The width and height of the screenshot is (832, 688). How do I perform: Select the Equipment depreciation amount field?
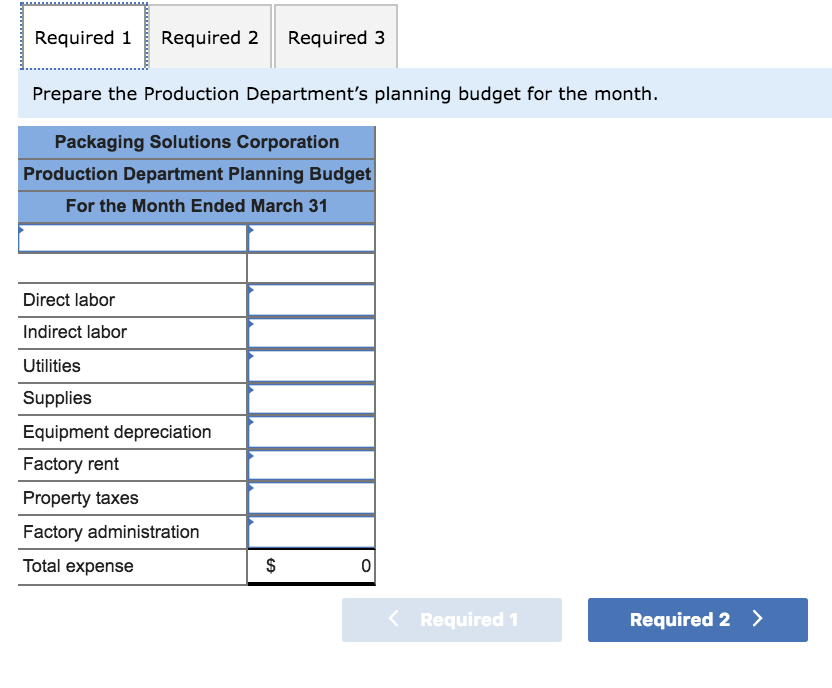click(x=311, y=432)
